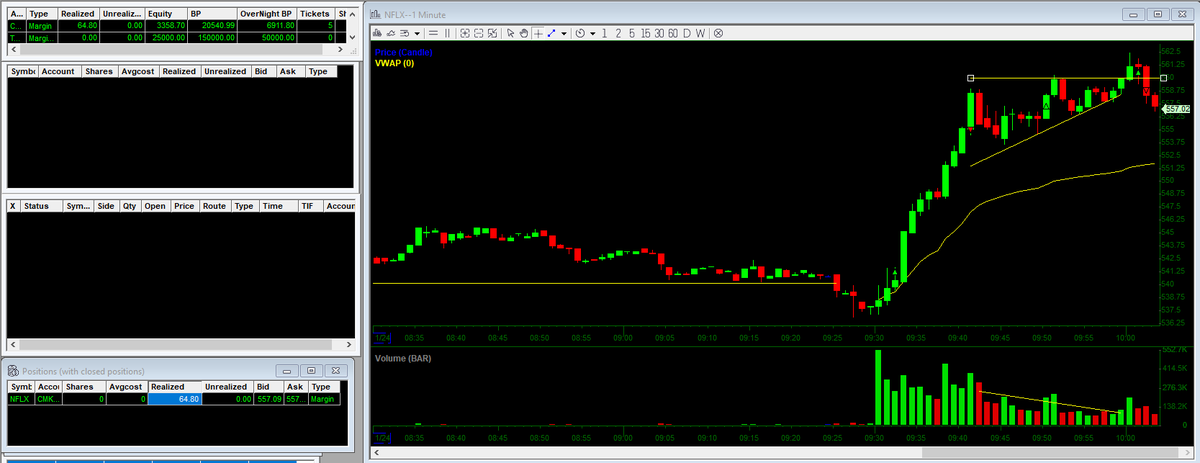Open the dropdown beside the clock icon
Viewport: 1200px width, 463px height.
click(593, 33)
